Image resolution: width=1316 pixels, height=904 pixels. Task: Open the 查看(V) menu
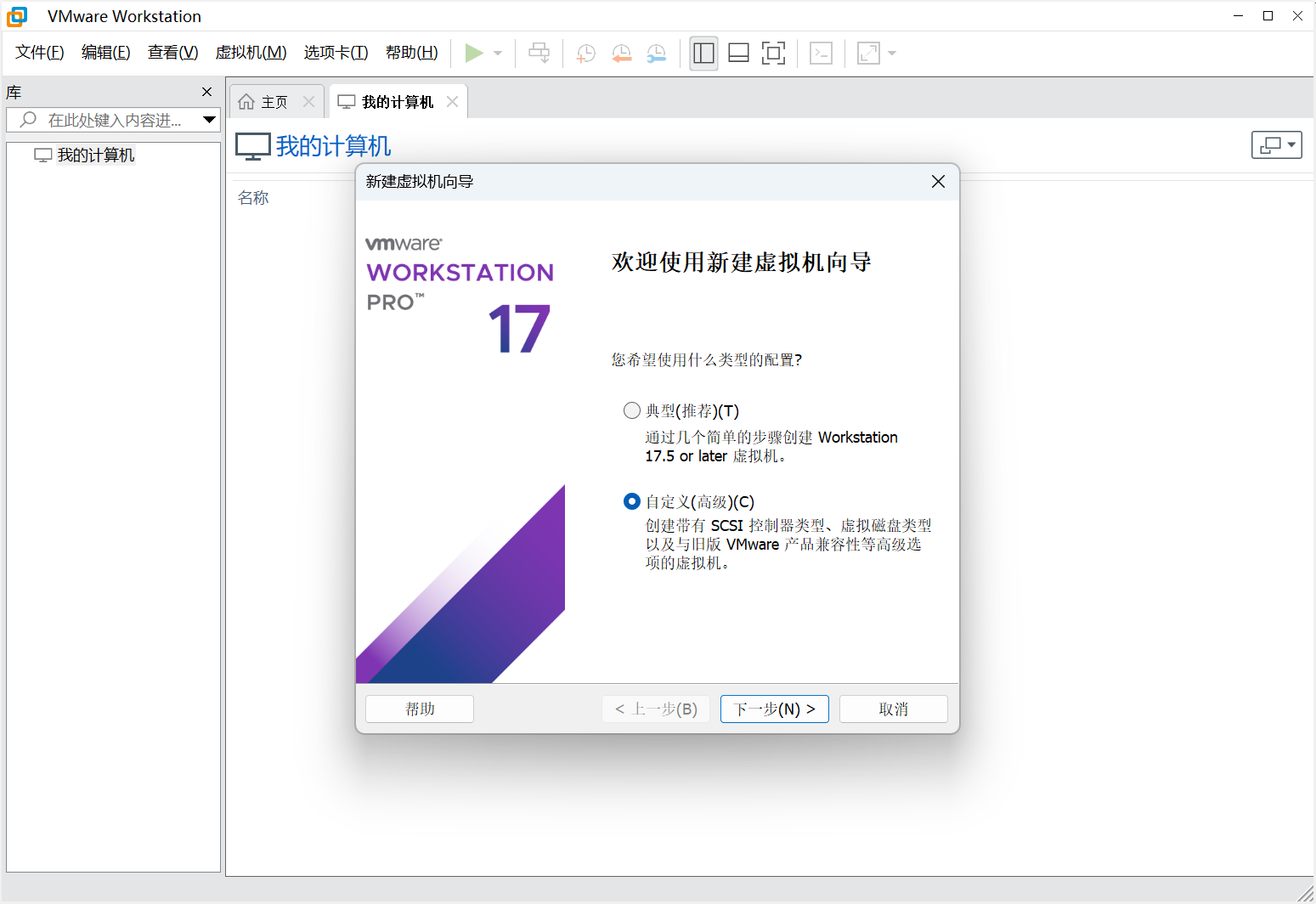[x=173, y=53]
